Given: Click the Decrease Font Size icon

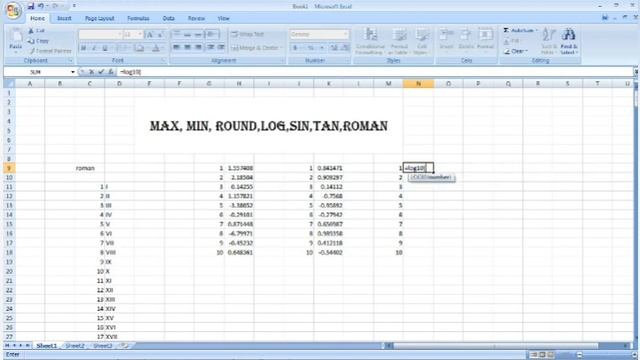Looking at the screenshot, I should point(160,35).
